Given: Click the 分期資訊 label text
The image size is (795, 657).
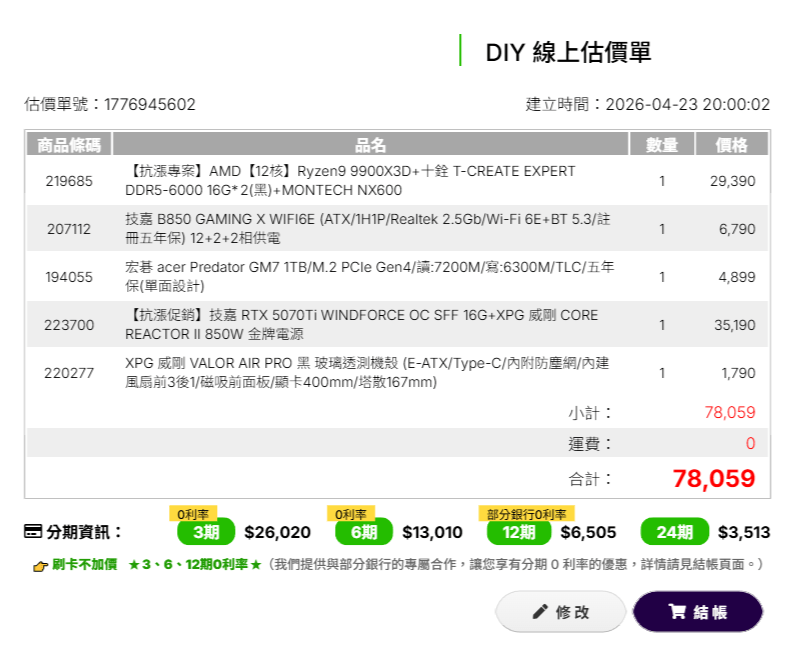Looking at the screenshot, I should click(84, 532).
